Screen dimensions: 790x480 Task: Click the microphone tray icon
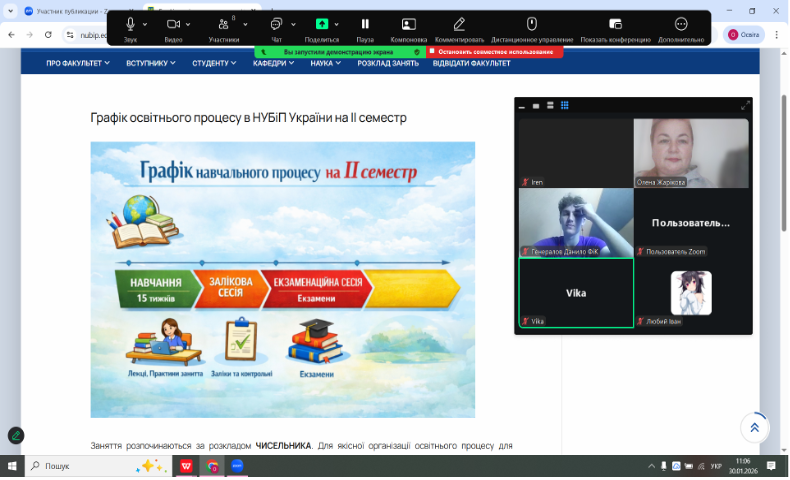664,466
